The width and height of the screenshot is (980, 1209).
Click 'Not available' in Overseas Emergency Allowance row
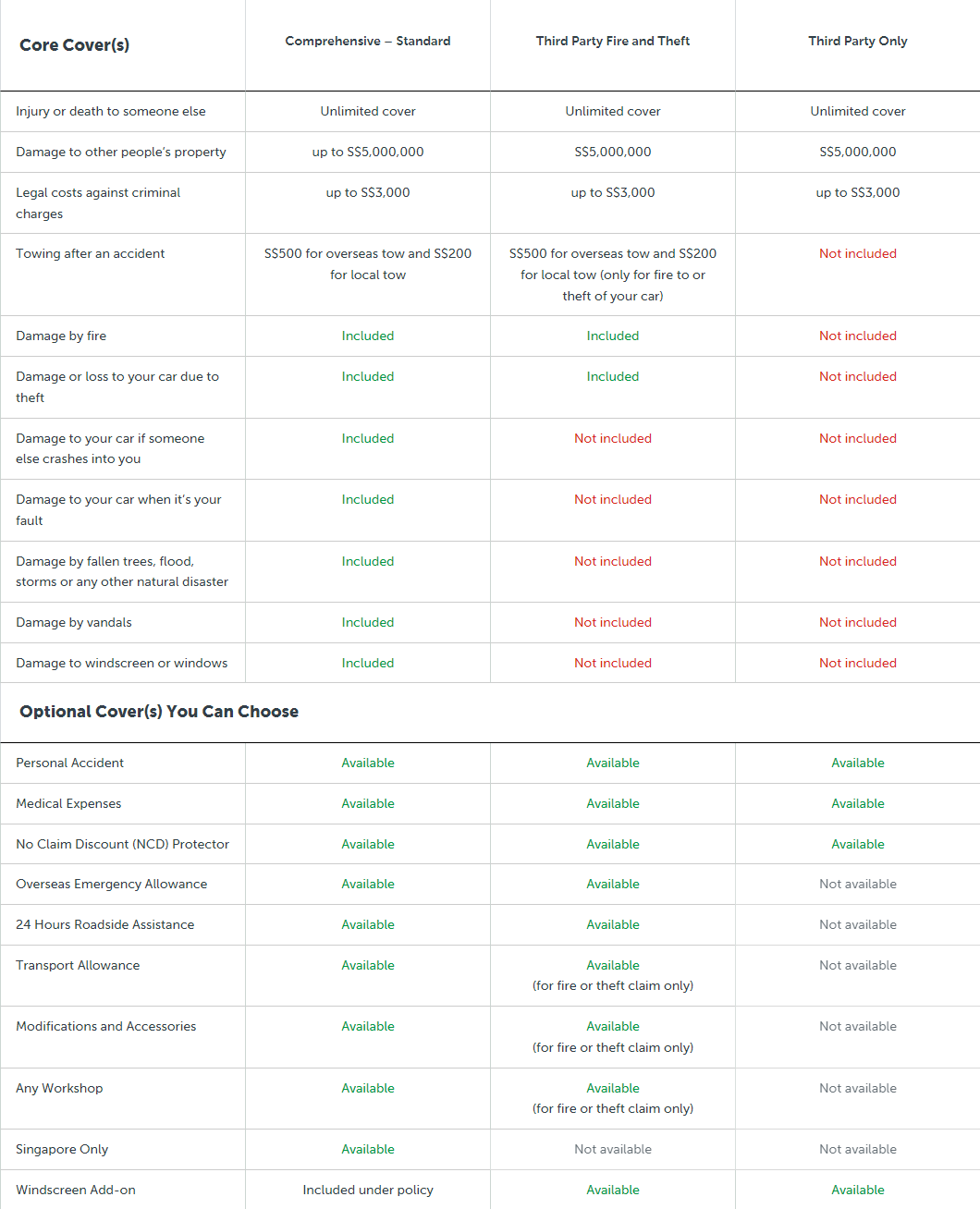coord(858,884)
